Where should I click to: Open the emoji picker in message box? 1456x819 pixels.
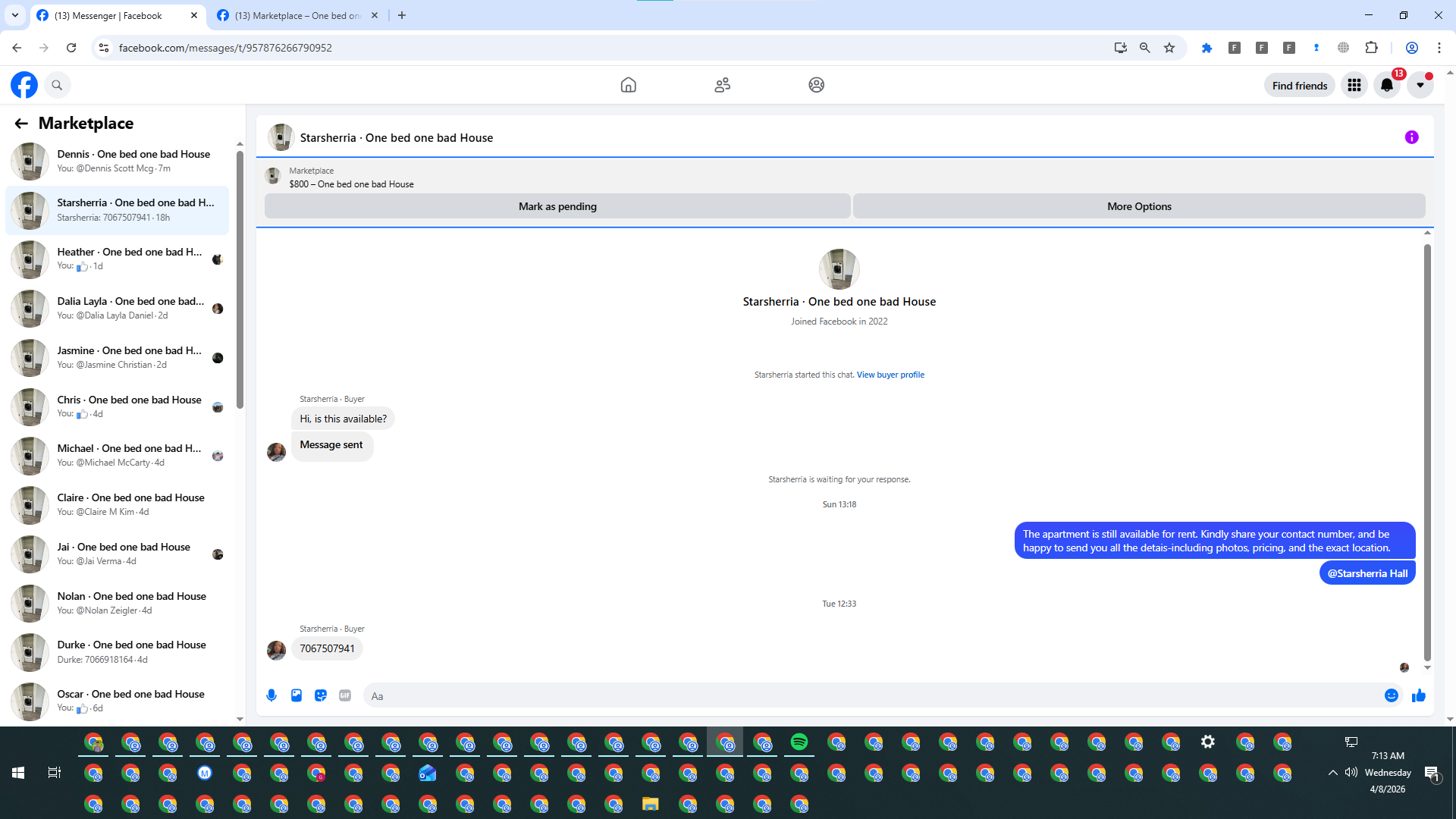pos(1391,695)
